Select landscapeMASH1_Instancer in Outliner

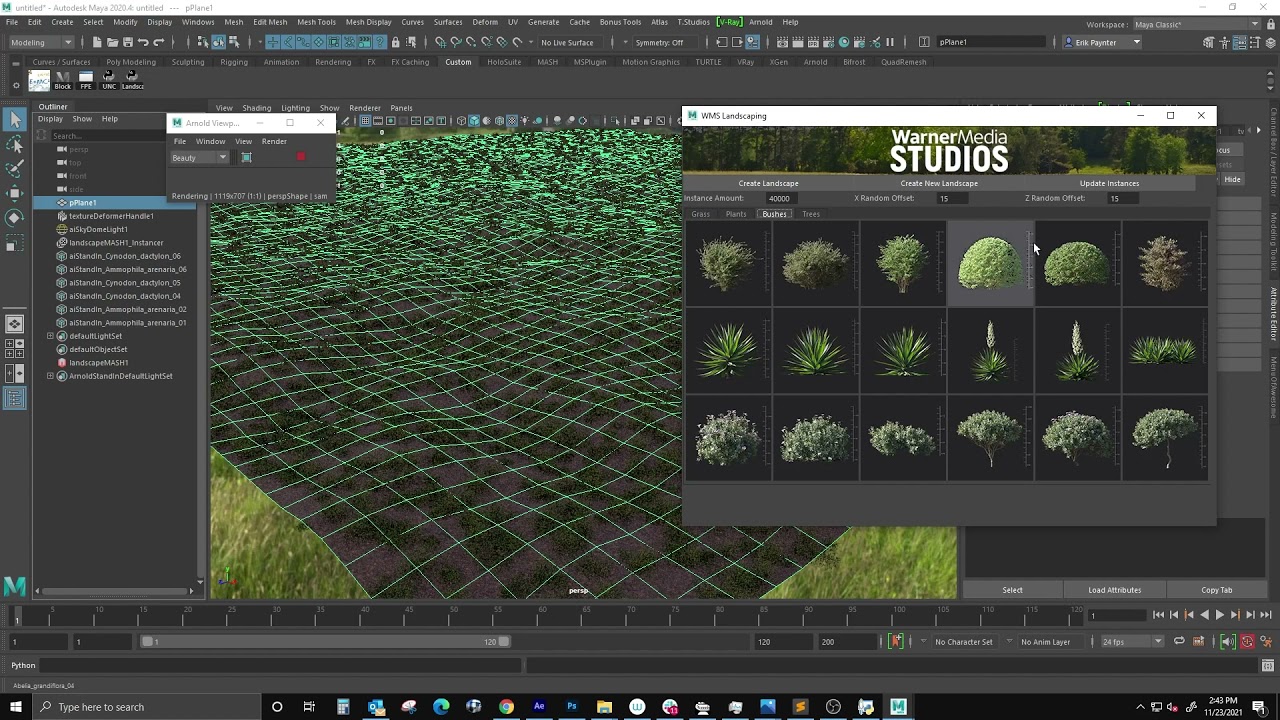[x=115, y=242]
